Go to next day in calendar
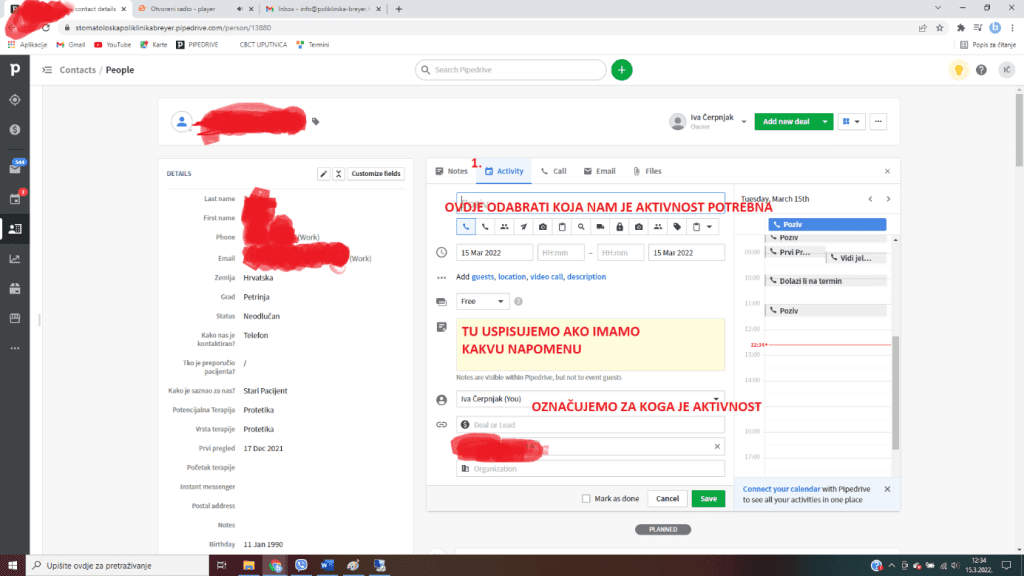The image size is (1024, 576). click(x=888, y=199)
